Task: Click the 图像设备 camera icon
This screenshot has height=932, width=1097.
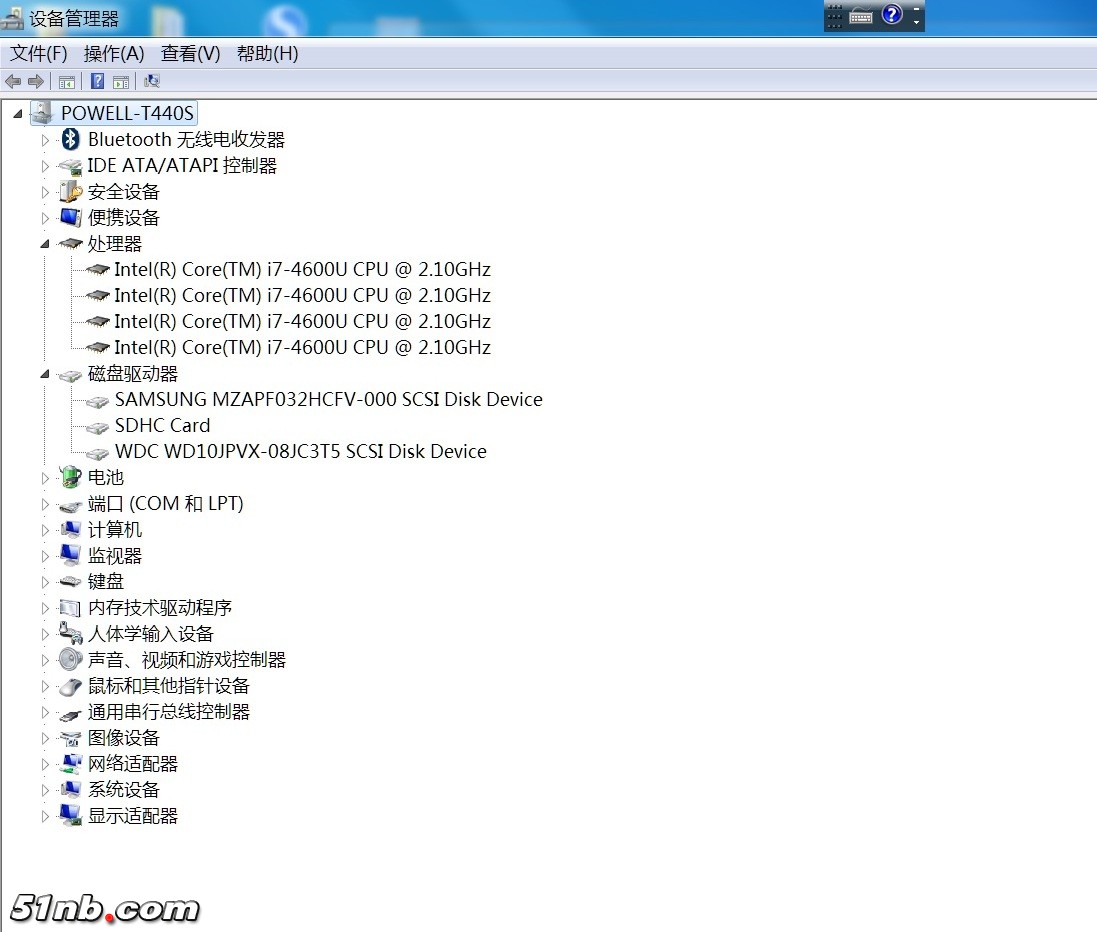Action: tap(70, 738)
